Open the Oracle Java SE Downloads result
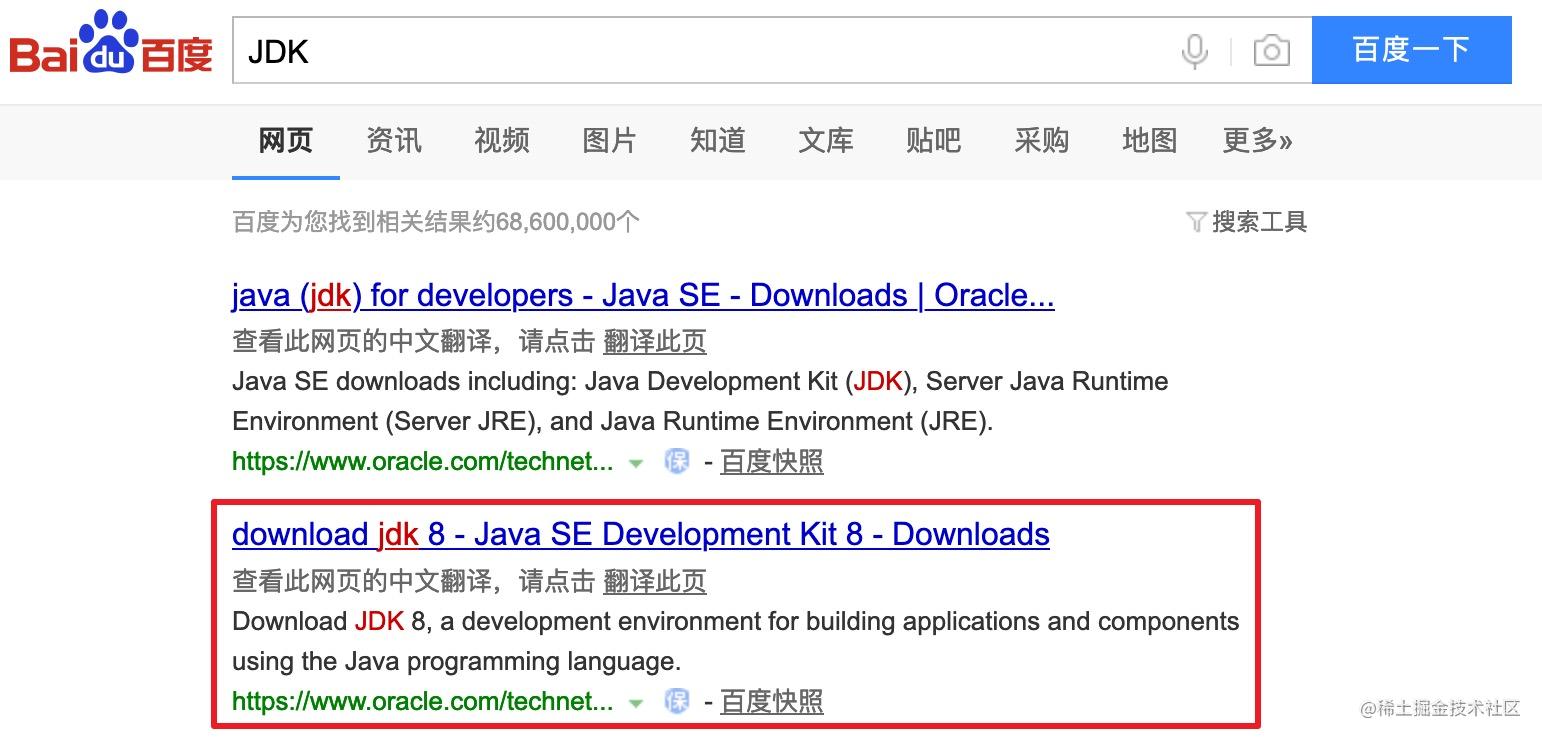Image resolution: width=1542 pixels, height=740 pixels. click(642, 295)
